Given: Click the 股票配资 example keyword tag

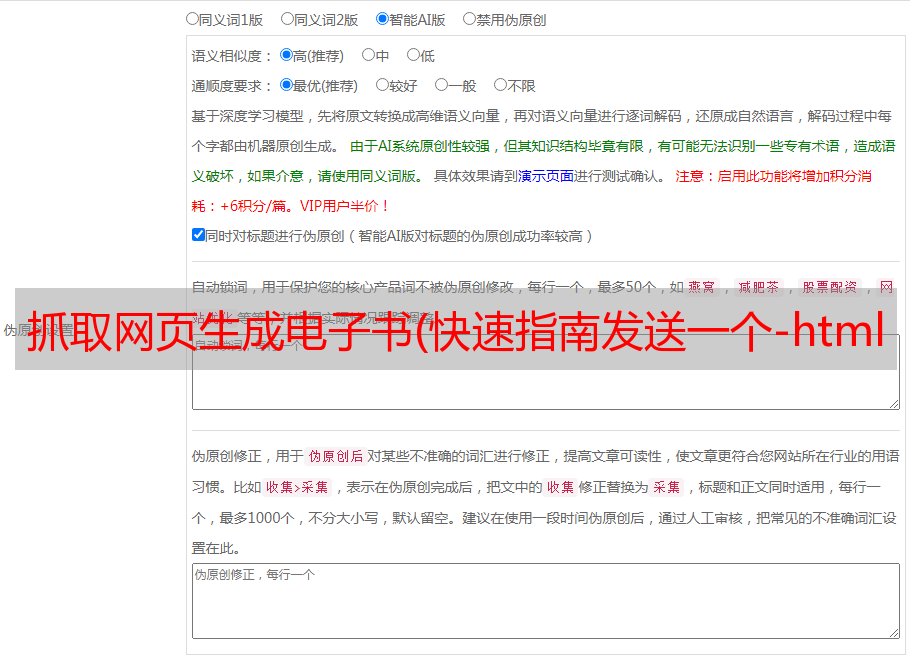Looking at the screenshot, I should tap(829, 287).
